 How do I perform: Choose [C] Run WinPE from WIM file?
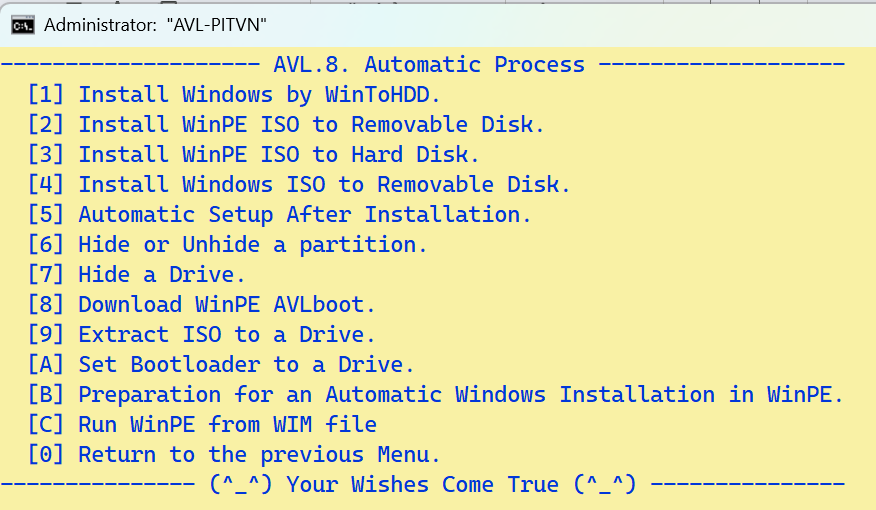pos(202,425)
